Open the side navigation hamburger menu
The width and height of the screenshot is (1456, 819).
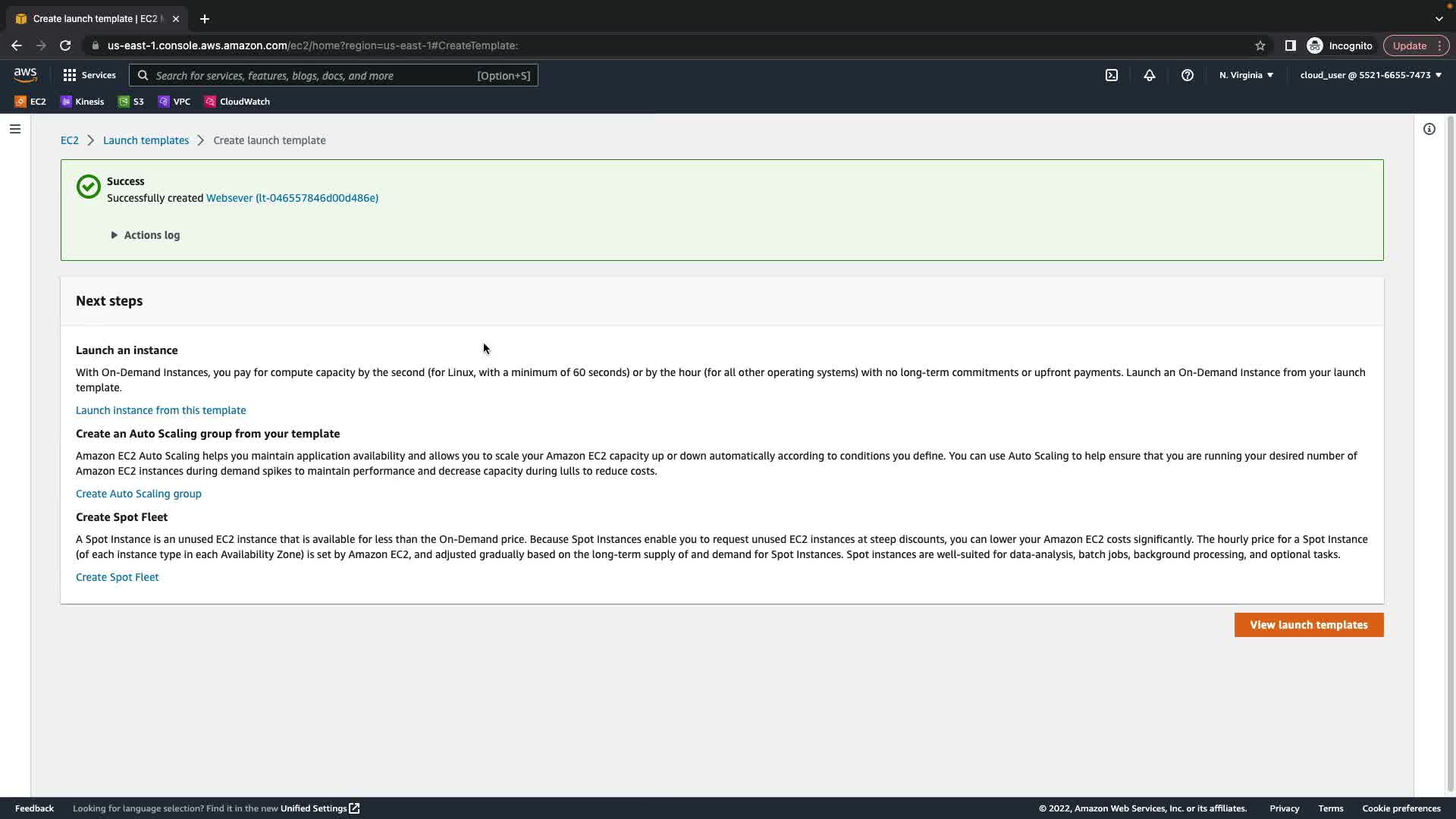(x=15, y=129)
